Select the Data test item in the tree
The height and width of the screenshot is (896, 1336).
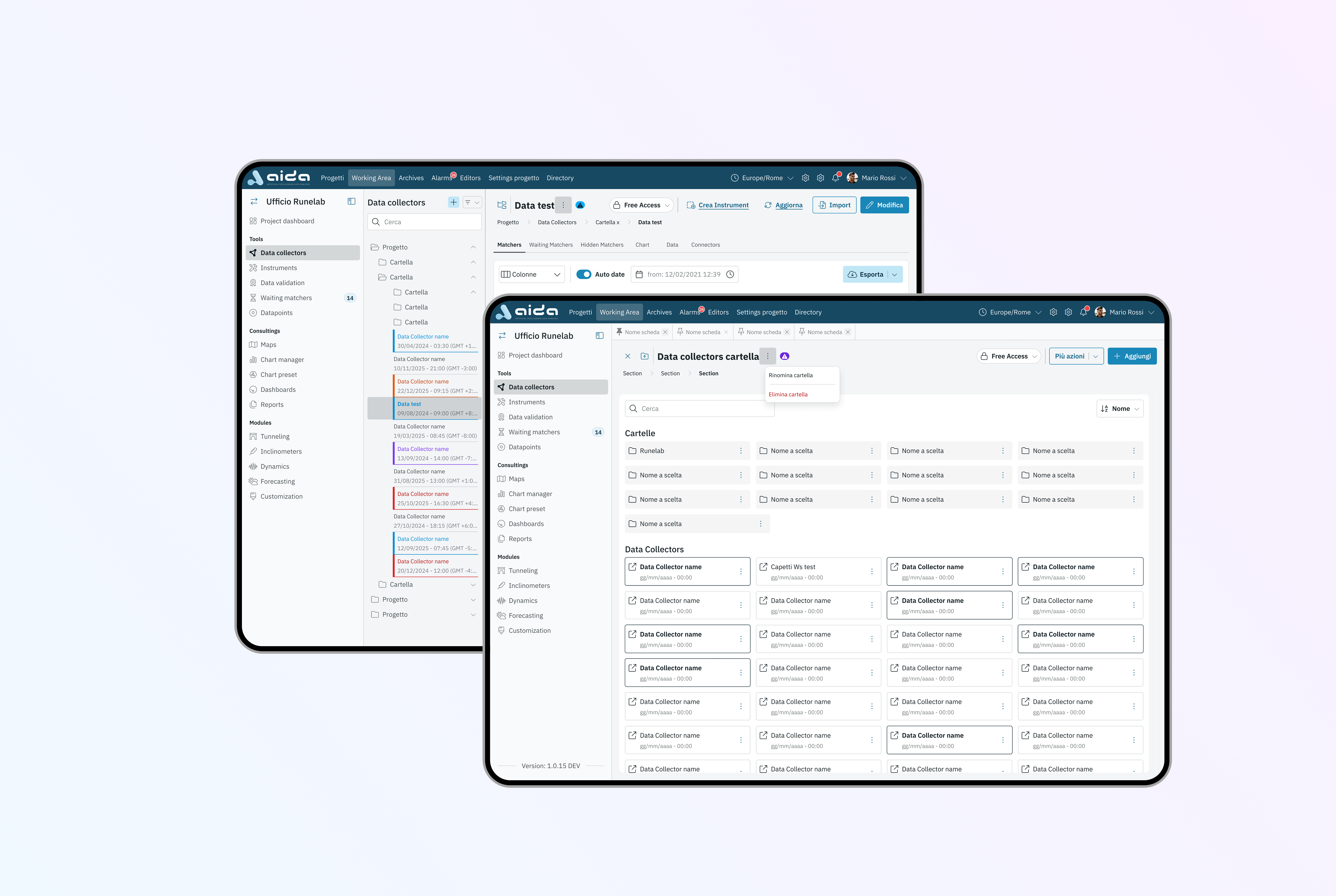coord(424,409)
